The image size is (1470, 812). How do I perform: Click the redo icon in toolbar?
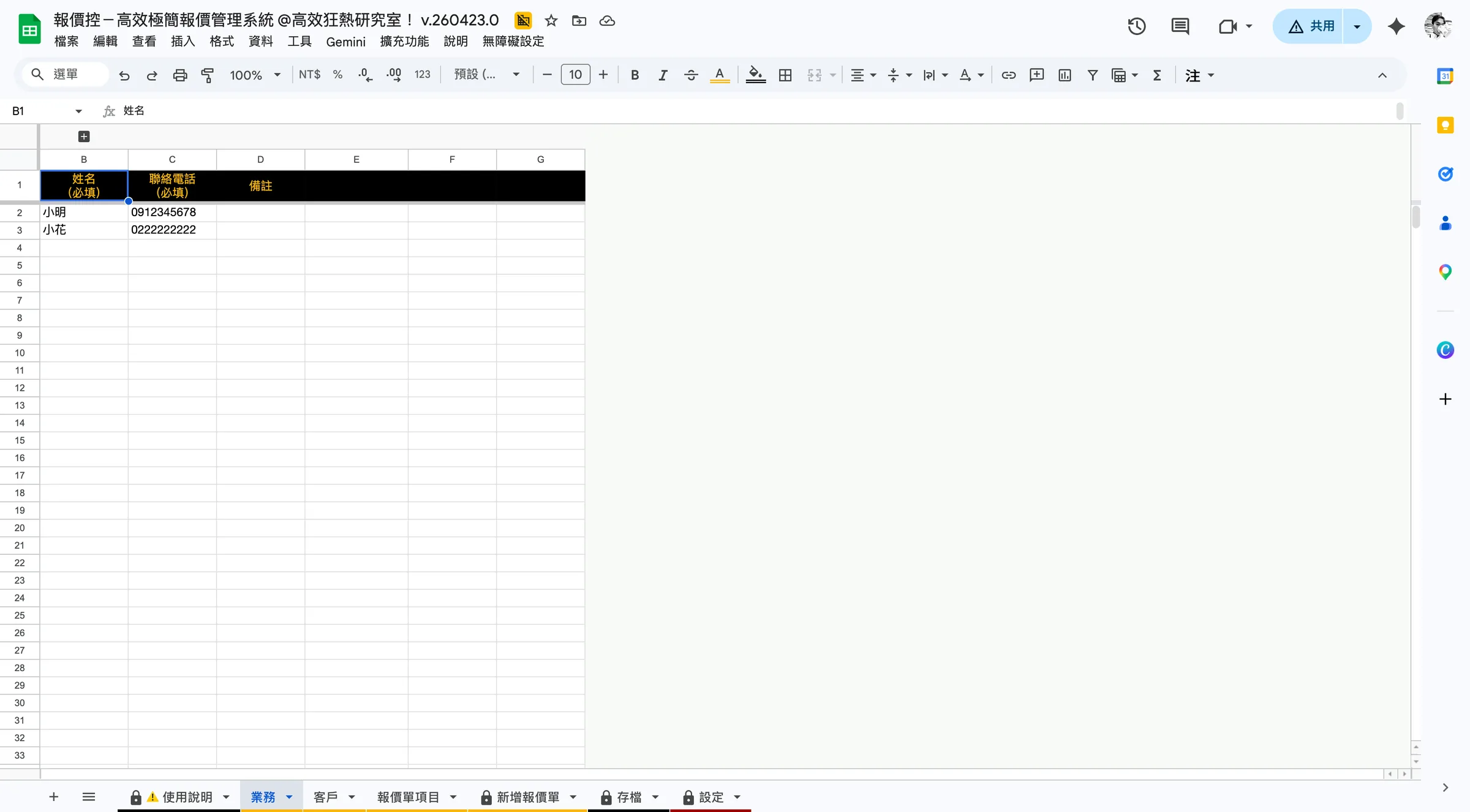coord(152,75)
